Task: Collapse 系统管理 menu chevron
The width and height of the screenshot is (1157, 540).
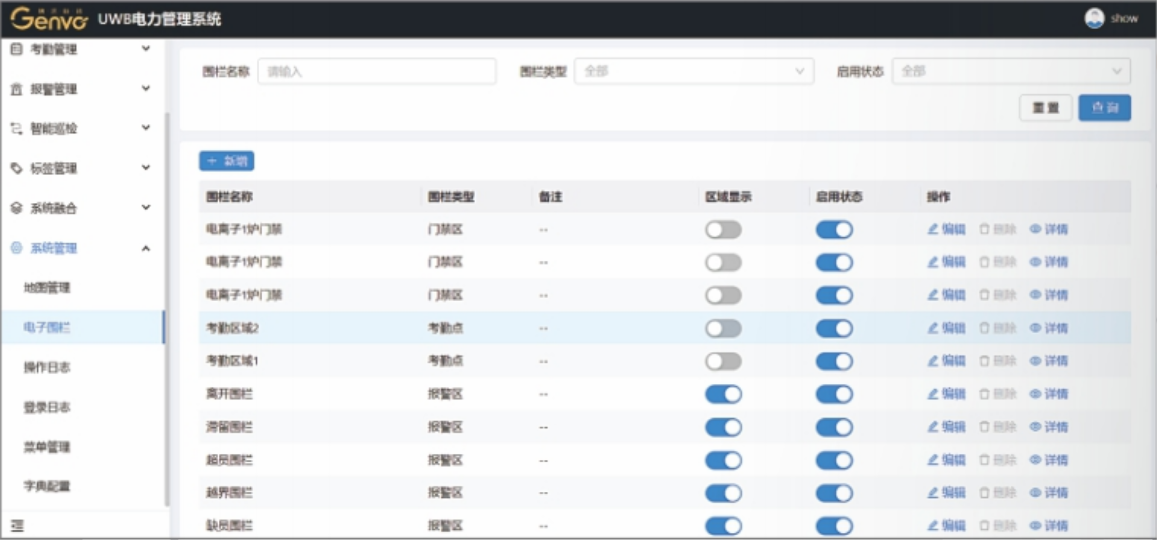Action: (x=145, y=249)
